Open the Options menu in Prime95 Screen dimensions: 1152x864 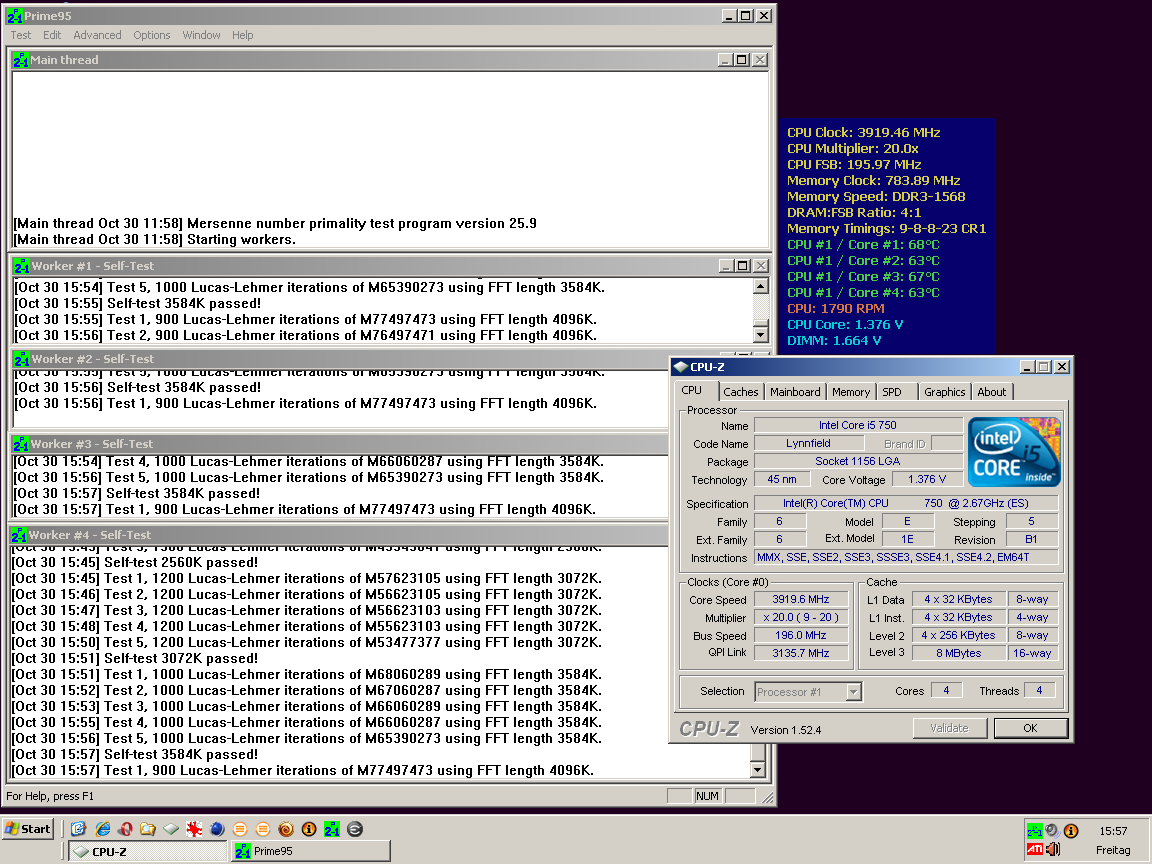pyautogui.click(x=152, y=35)
